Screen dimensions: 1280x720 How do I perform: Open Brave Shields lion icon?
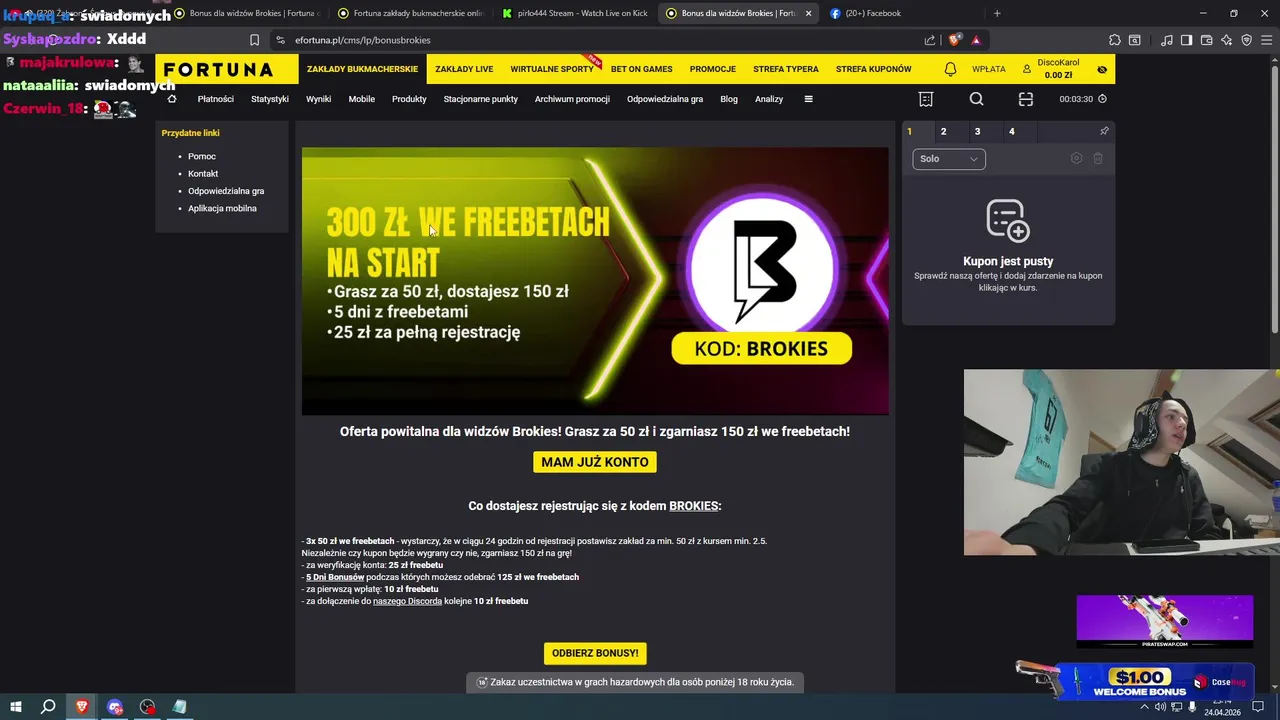click(954, 40)
